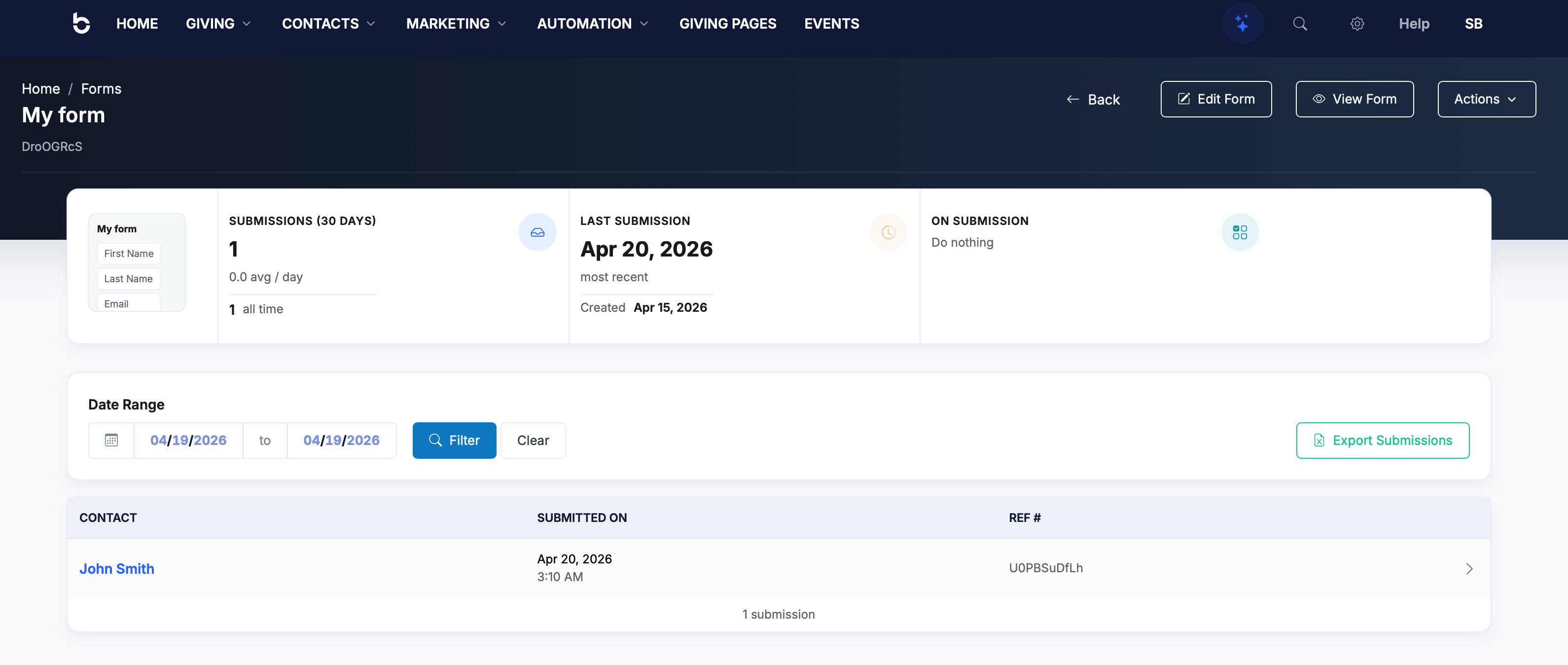Click the My form preview thumbnail
Viewport: 1568px width, 665px height.
[x=137, y=262]
